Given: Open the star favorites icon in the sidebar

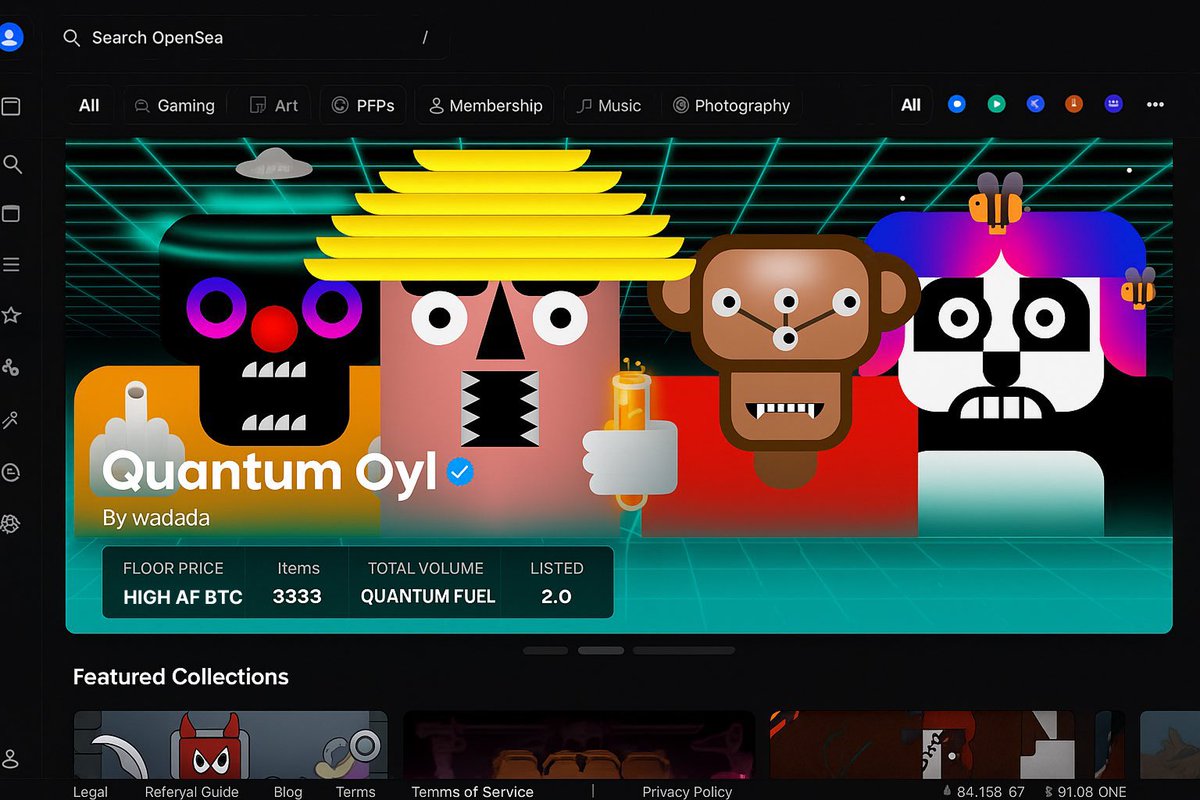Looking at the screenshot, I should pyautogui.click(x=11, y=316).
